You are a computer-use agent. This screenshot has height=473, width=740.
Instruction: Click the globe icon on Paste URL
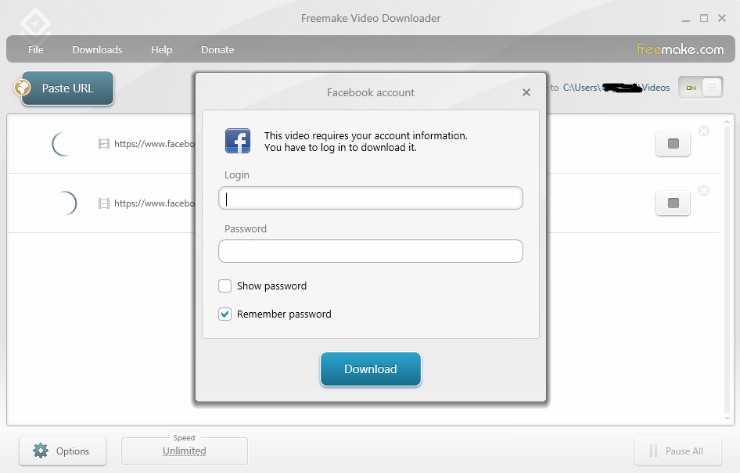[x=22, y=87]
